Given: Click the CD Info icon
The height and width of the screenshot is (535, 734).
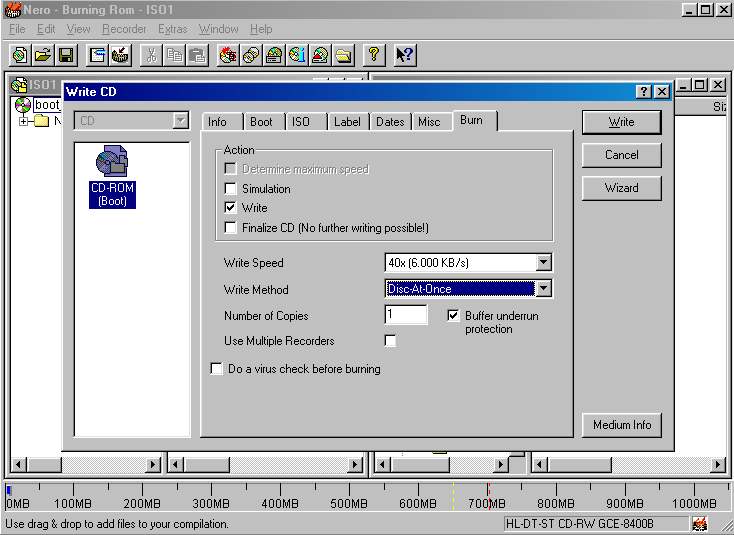Looking at the screenshot, I should coord(297,55).
